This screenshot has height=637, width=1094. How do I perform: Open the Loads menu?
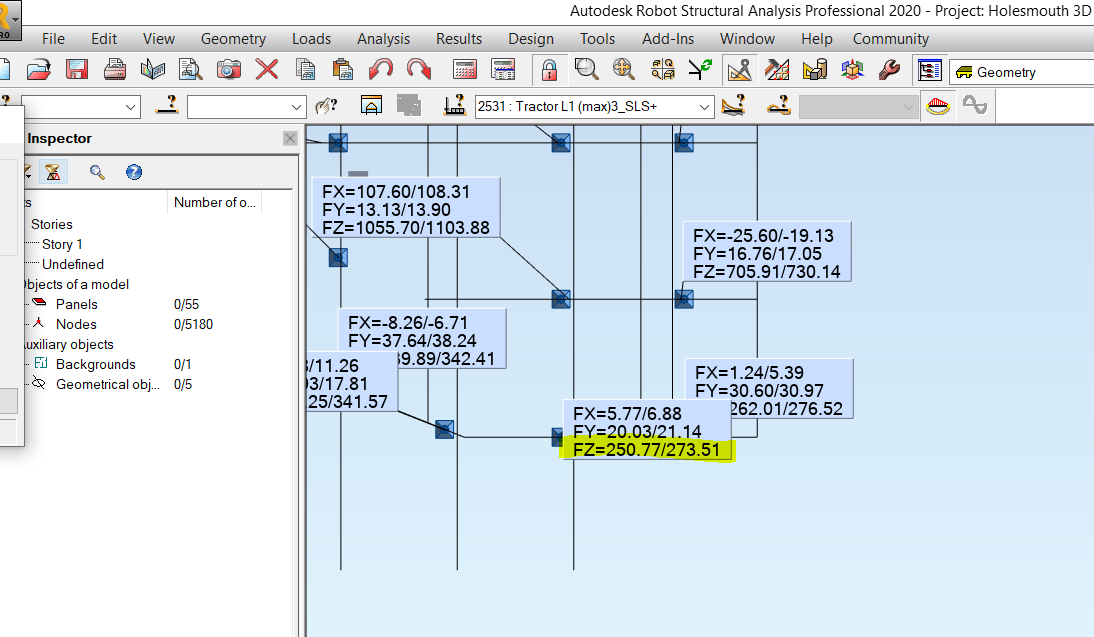click(311, 39)
